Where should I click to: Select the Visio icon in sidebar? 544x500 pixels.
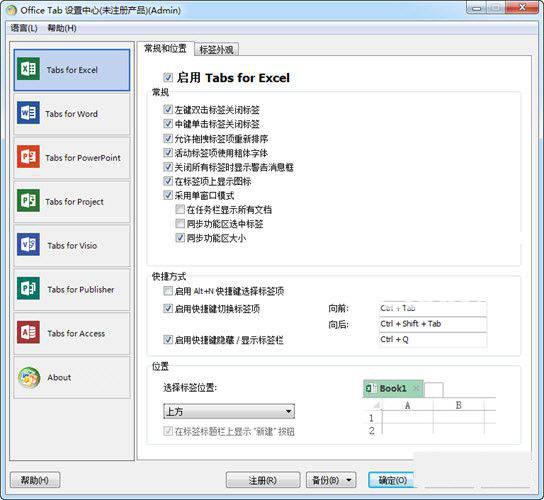pyautogui.click(x=28, y=245)
